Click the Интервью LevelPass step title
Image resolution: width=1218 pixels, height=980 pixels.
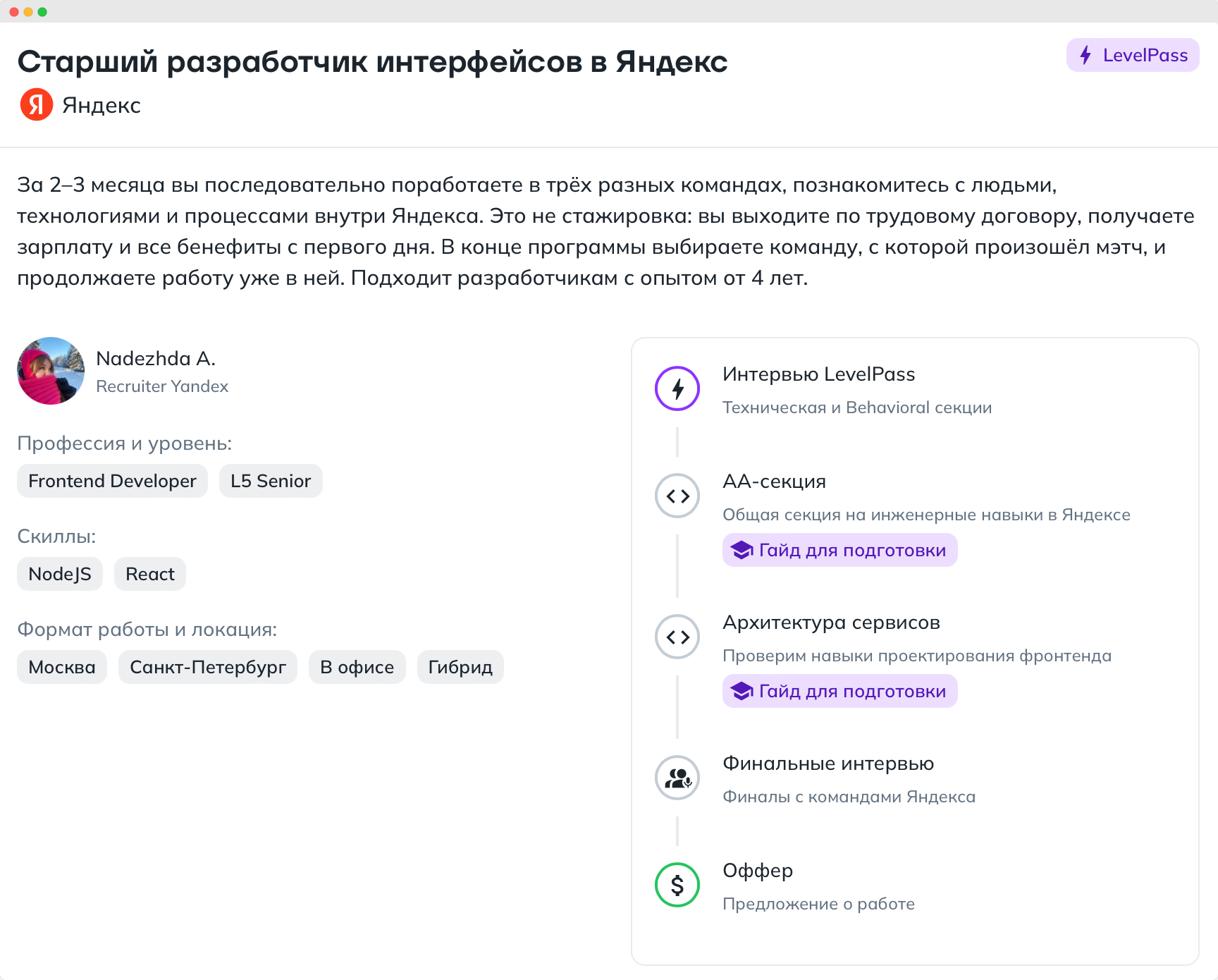click(819, 374)
